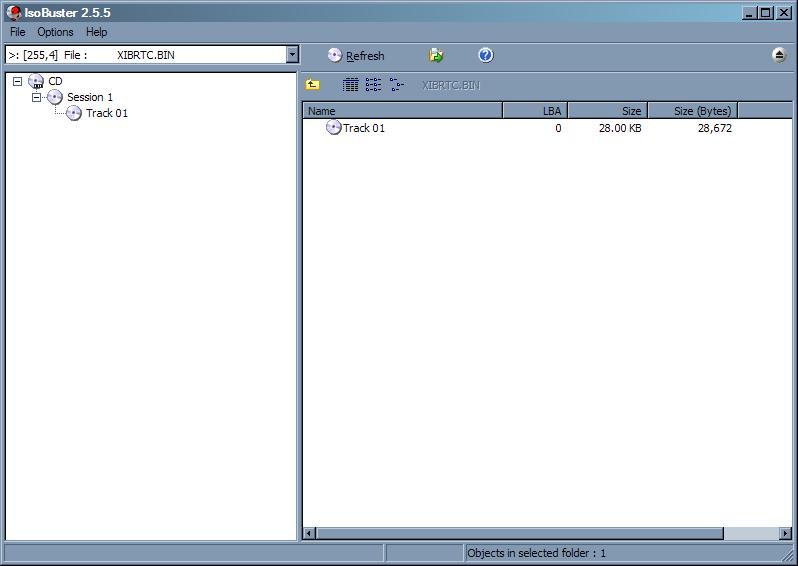Maximize the IsoBuster window

(765, 13)
